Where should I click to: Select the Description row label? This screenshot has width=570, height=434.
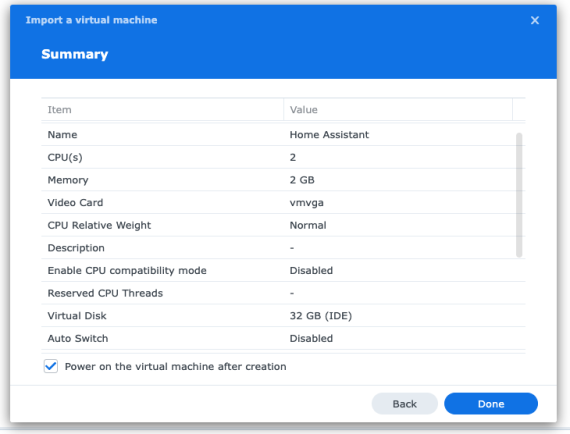point(76,248)
